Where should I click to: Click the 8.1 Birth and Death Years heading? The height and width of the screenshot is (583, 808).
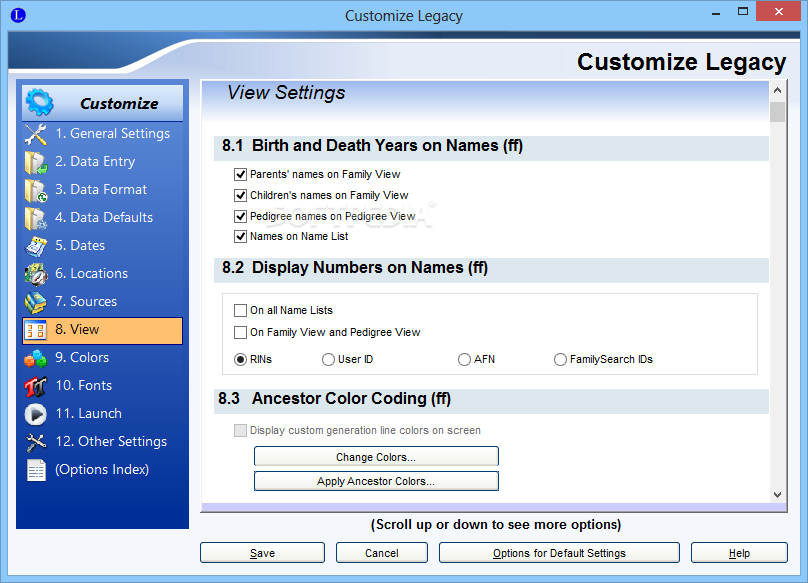coord(372,146)
